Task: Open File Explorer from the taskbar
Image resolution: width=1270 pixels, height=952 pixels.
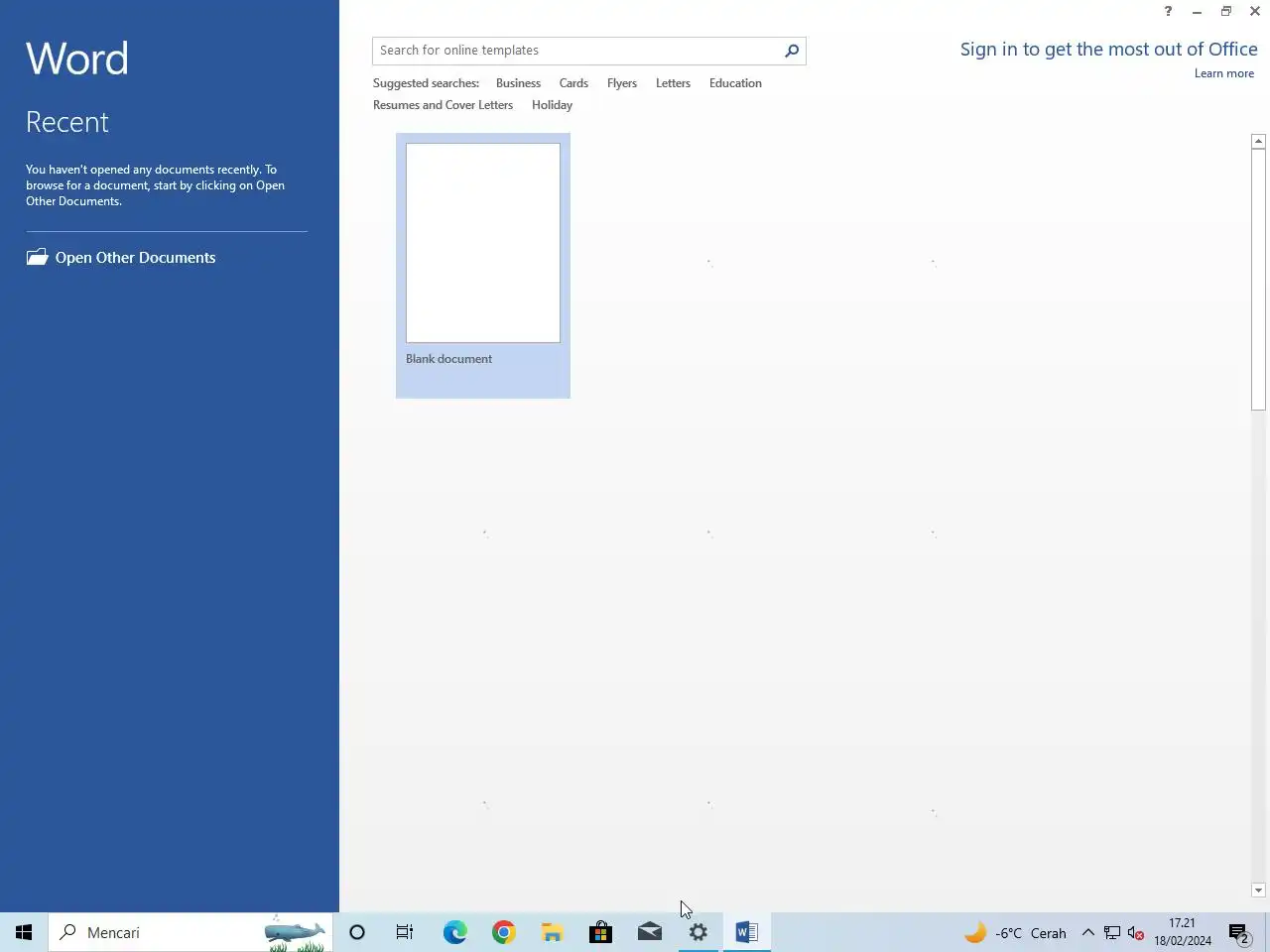Action: coord(552,932)
